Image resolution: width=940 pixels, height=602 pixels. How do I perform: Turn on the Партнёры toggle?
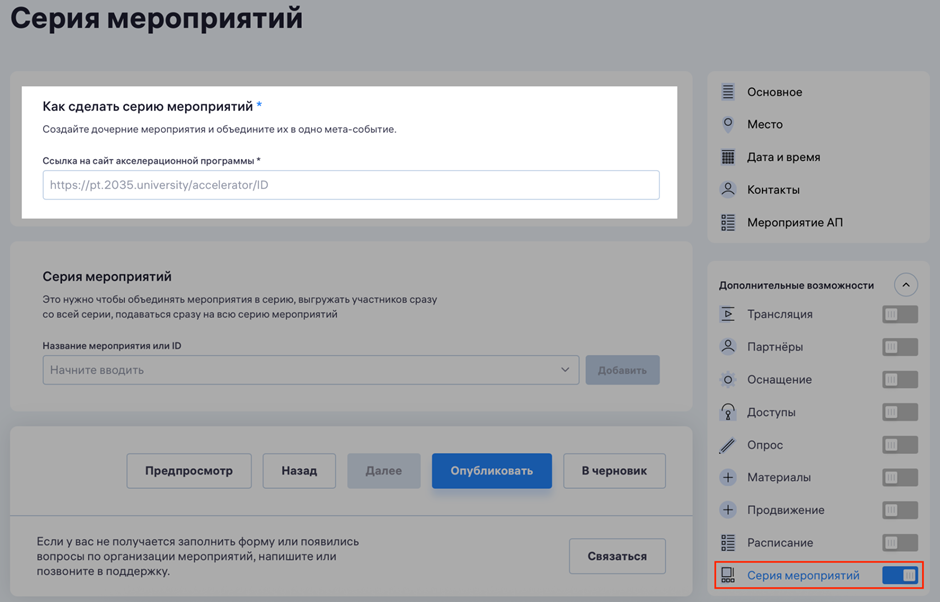[x=900, y=347]
